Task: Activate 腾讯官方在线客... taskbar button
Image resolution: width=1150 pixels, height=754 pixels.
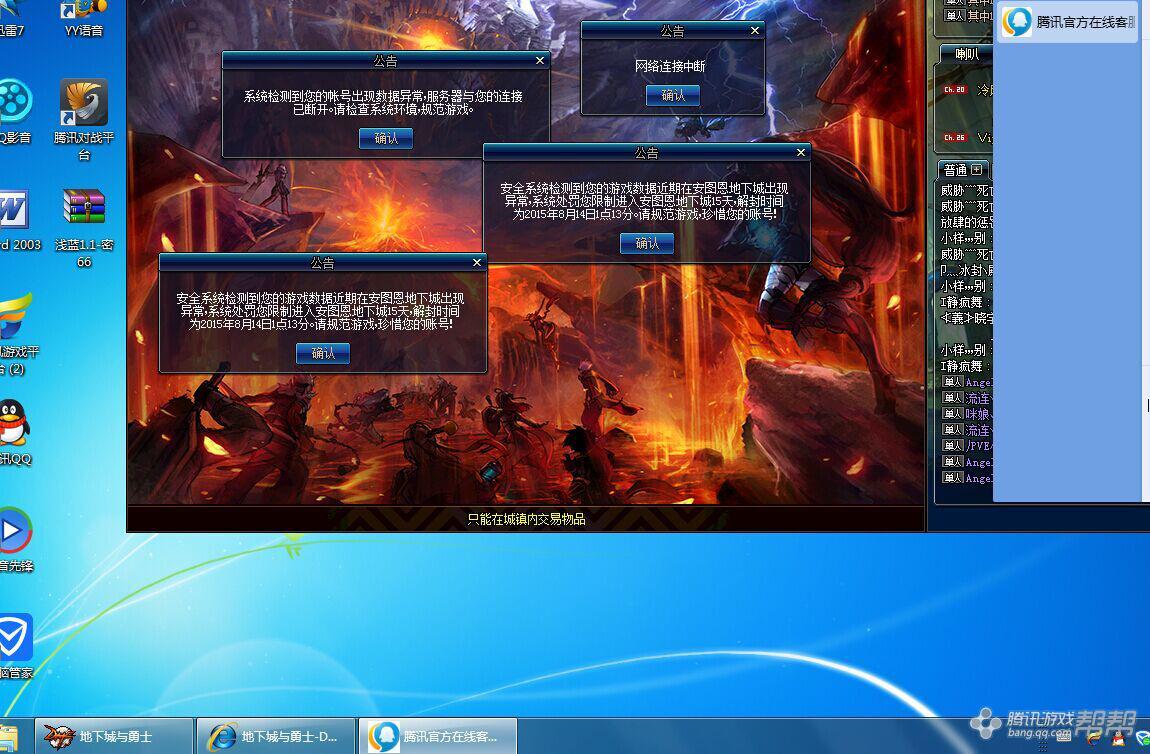Action: (438, 736)
